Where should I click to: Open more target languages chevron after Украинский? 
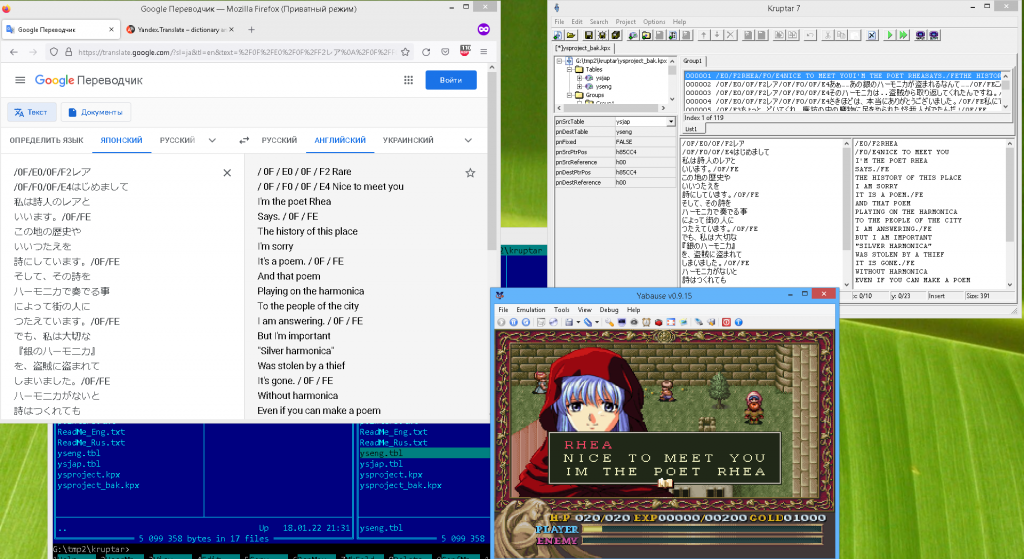pyautogui.click(x=468, y=140)
